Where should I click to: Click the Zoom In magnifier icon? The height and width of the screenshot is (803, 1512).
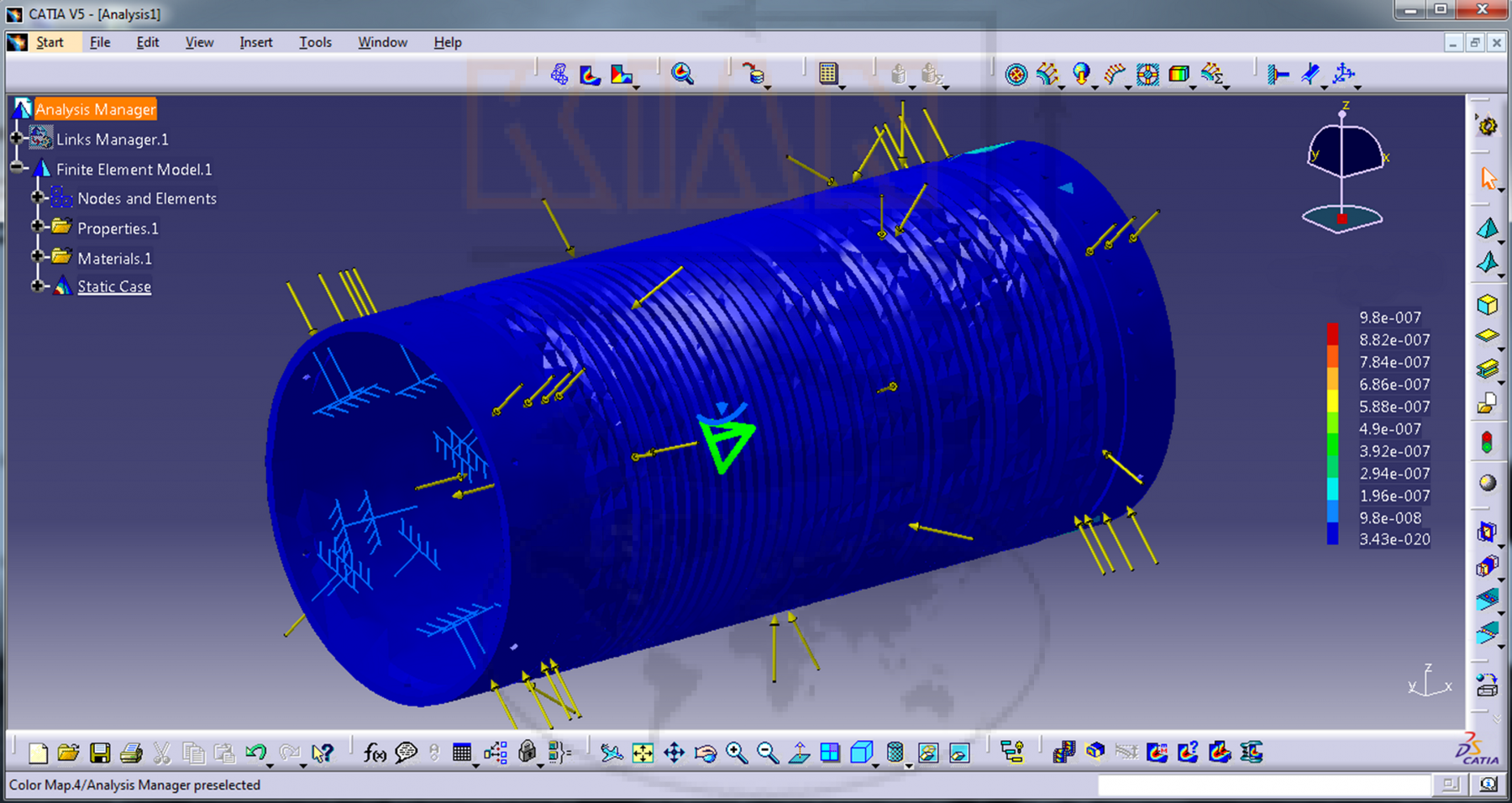tap(737, 753)
